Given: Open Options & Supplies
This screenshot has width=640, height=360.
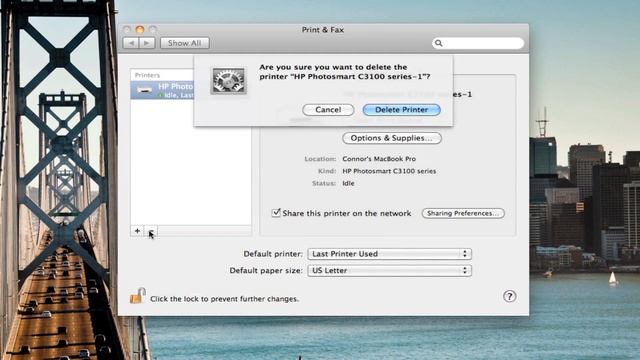Looking at the screenshot, I should pyautogui.click(x=392, y=138).
